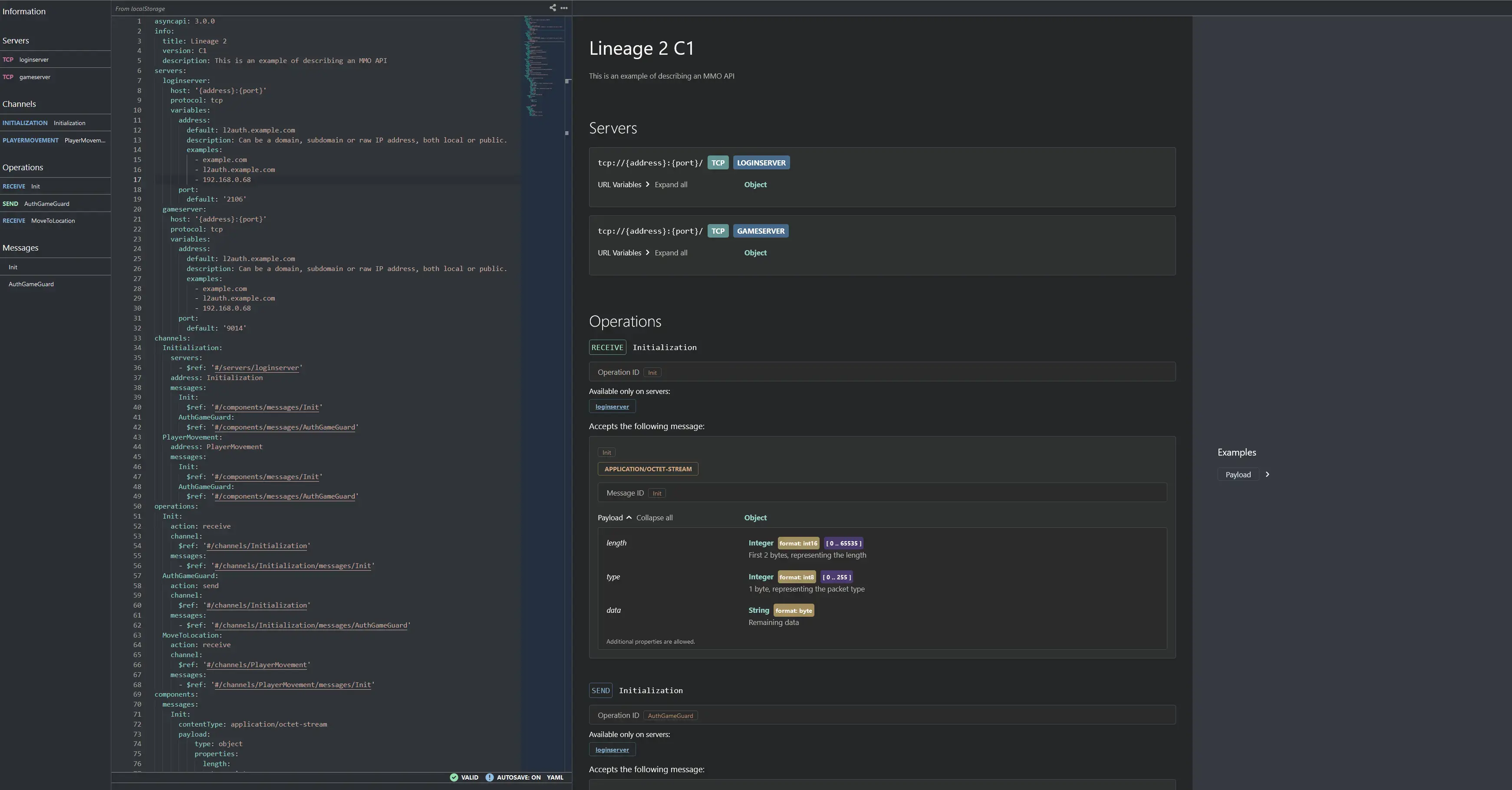Click the APPLICATION/OCTET-STREAM content type badge

click(x=648, y=469)
